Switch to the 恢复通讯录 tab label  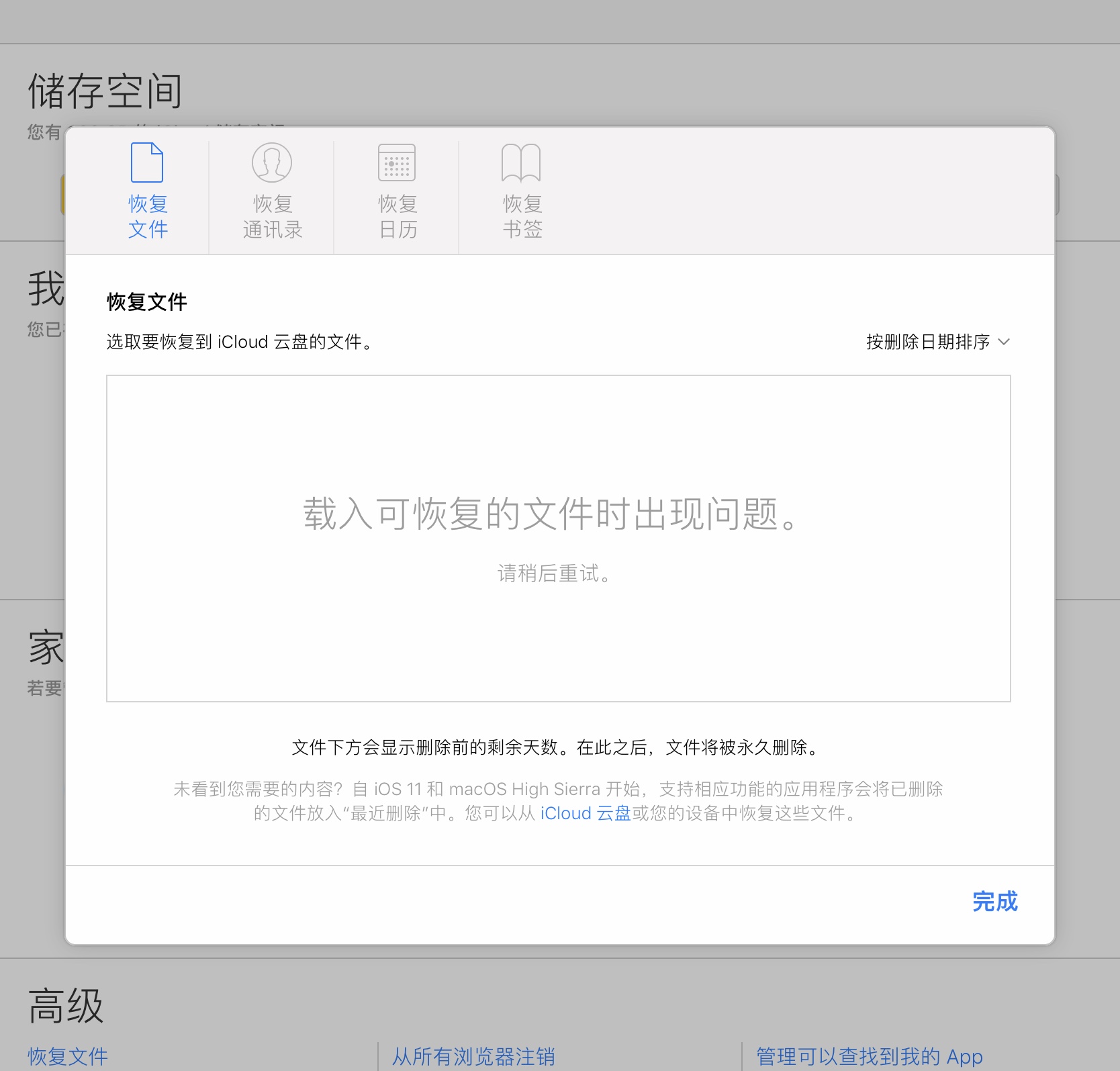(273, 216)
